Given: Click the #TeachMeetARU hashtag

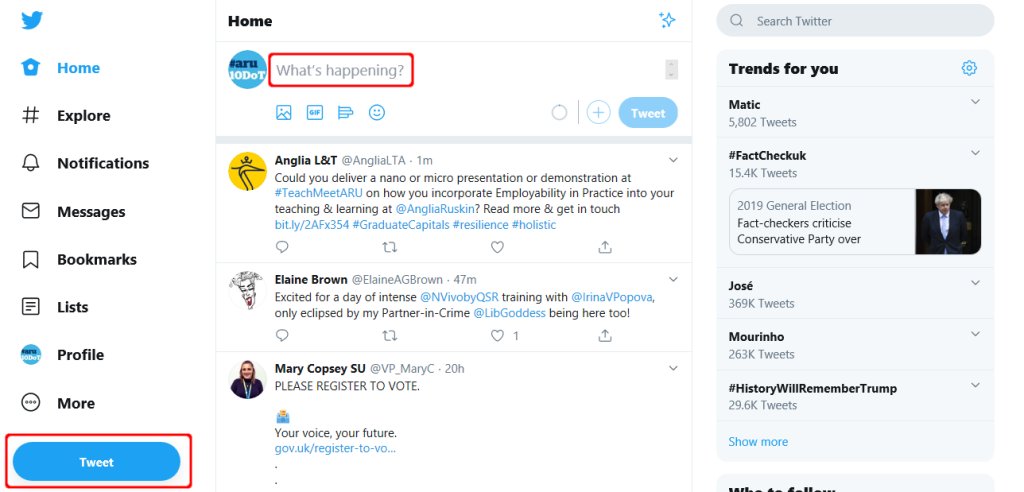Looking at the screenshot, I should pos(319,193).
